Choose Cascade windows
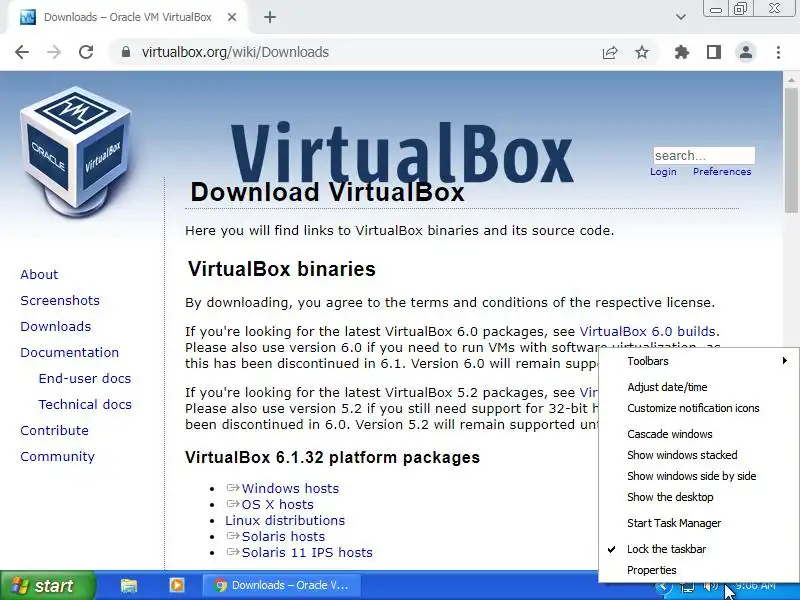 coord(699,434)
